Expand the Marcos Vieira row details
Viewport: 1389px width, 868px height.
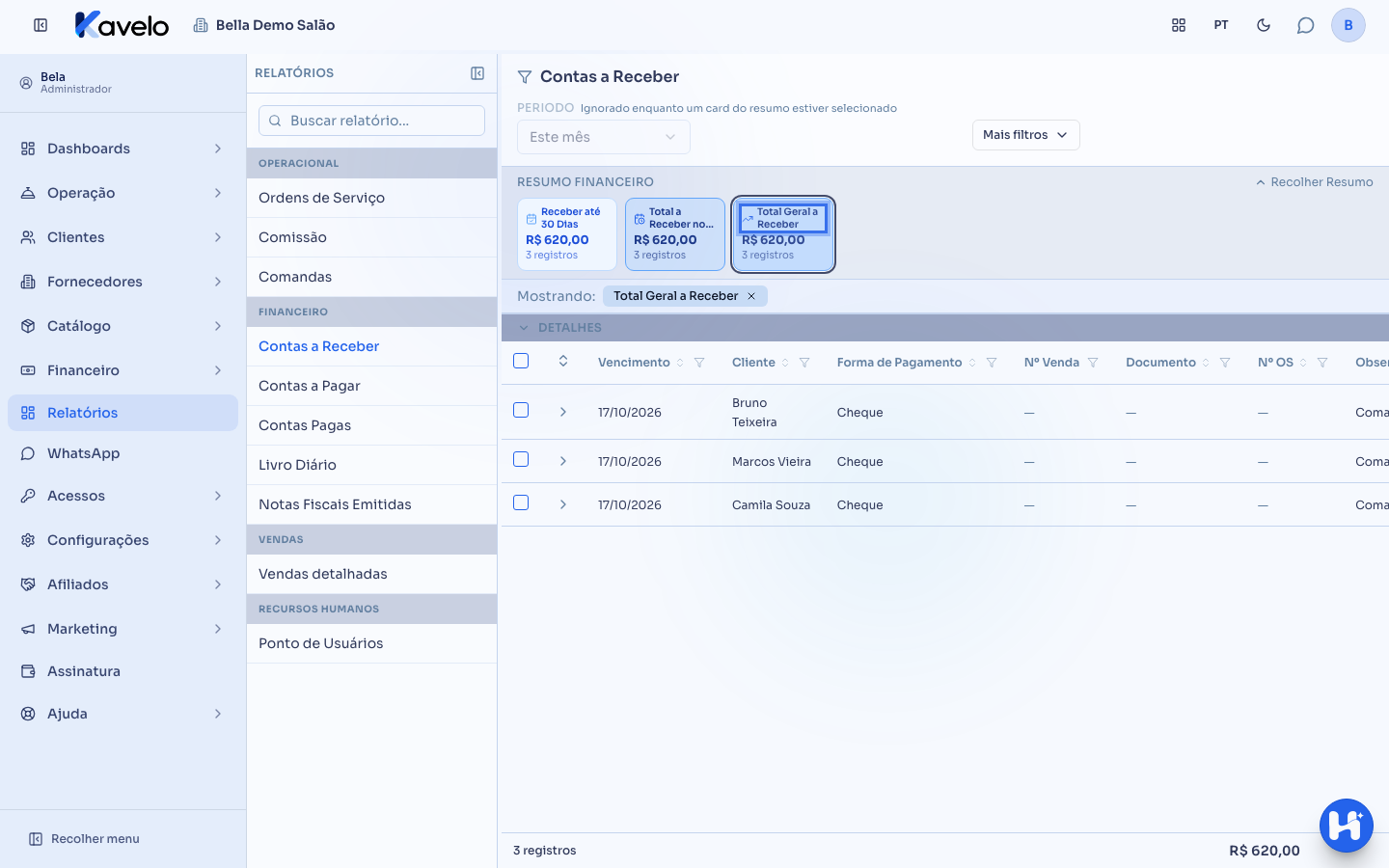pyautogui.click(x=563, y=461)
